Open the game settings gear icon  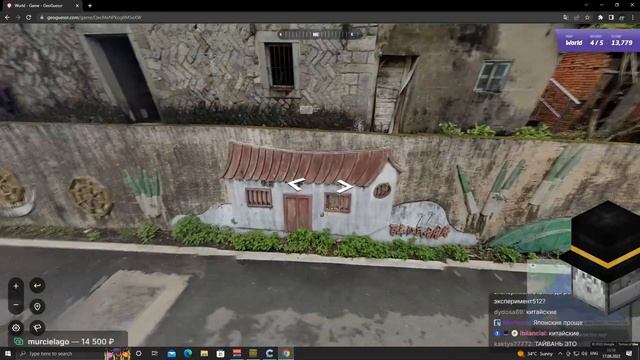[x=16, y=328]
